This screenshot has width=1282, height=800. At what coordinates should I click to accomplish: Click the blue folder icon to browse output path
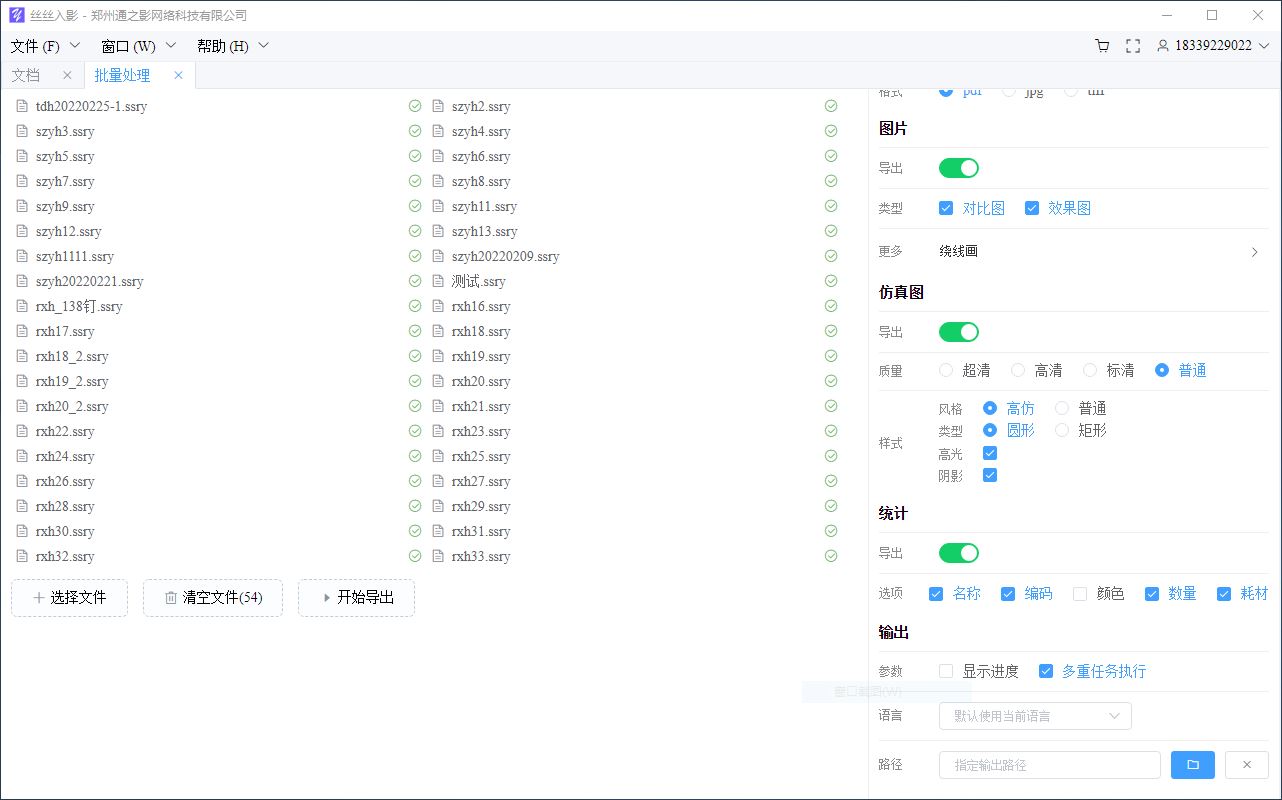click(1192, 764)
